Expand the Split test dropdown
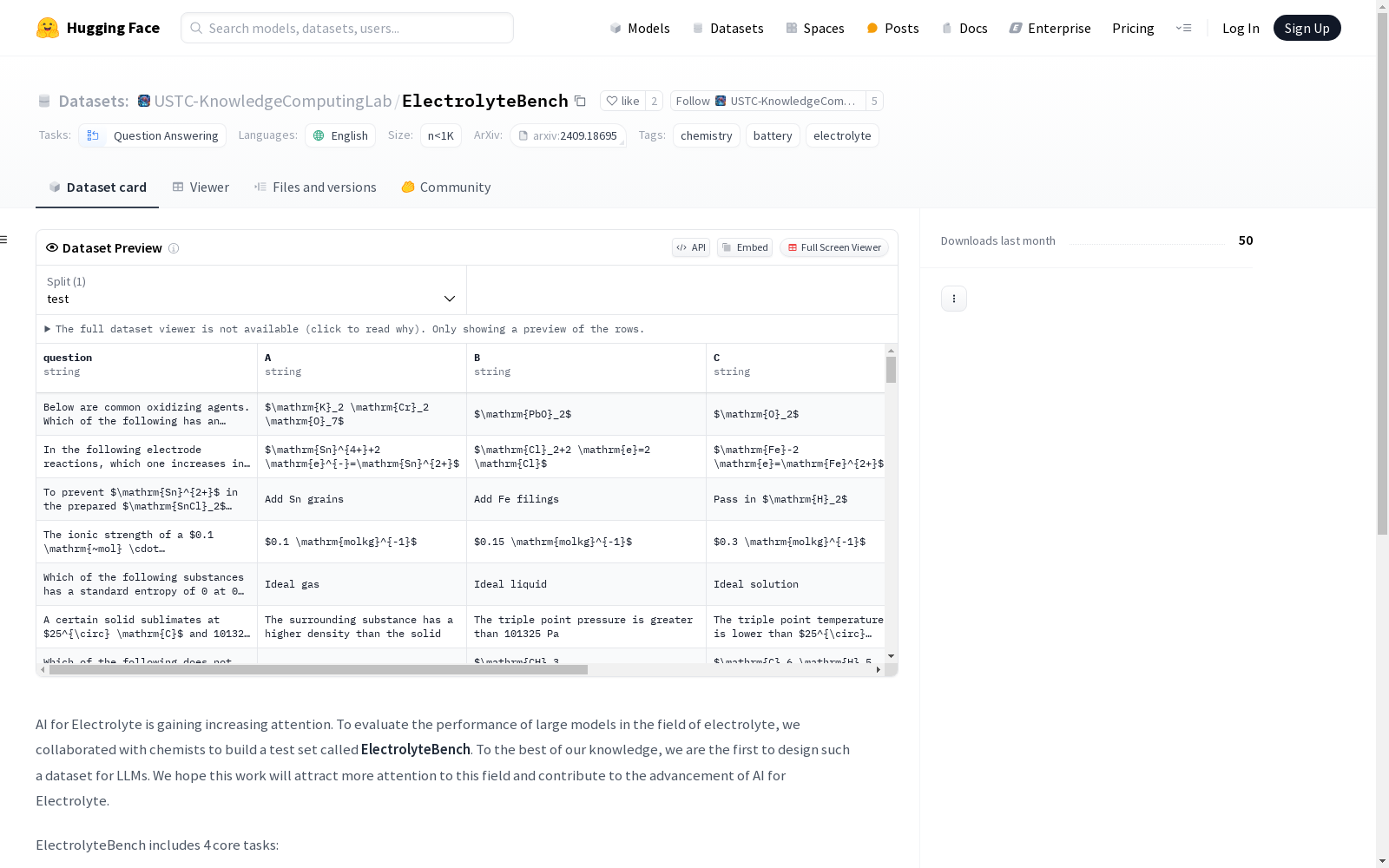The image size is (1389, 868). tap(252, 290)
